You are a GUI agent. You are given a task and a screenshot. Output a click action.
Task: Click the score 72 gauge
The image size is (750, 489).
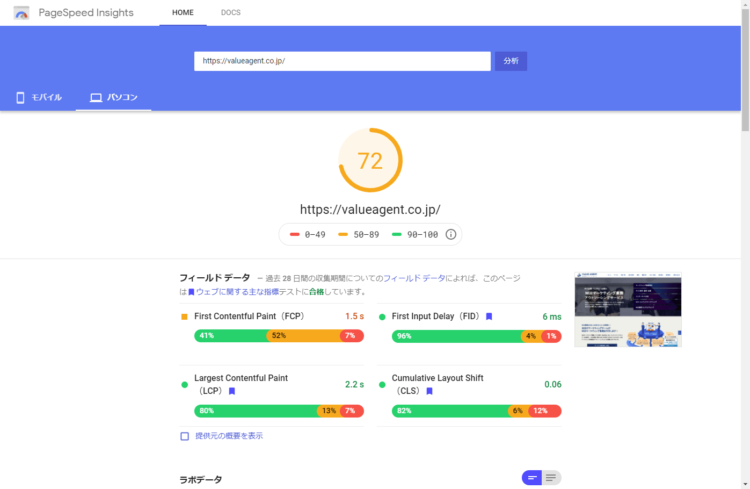[370, 160]
